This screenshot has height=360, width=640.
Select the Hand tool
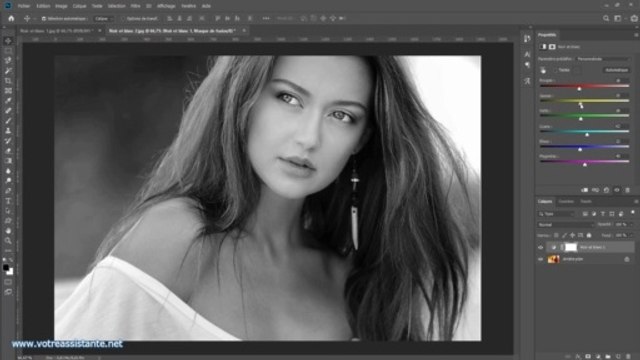click(x=8, y=231)
